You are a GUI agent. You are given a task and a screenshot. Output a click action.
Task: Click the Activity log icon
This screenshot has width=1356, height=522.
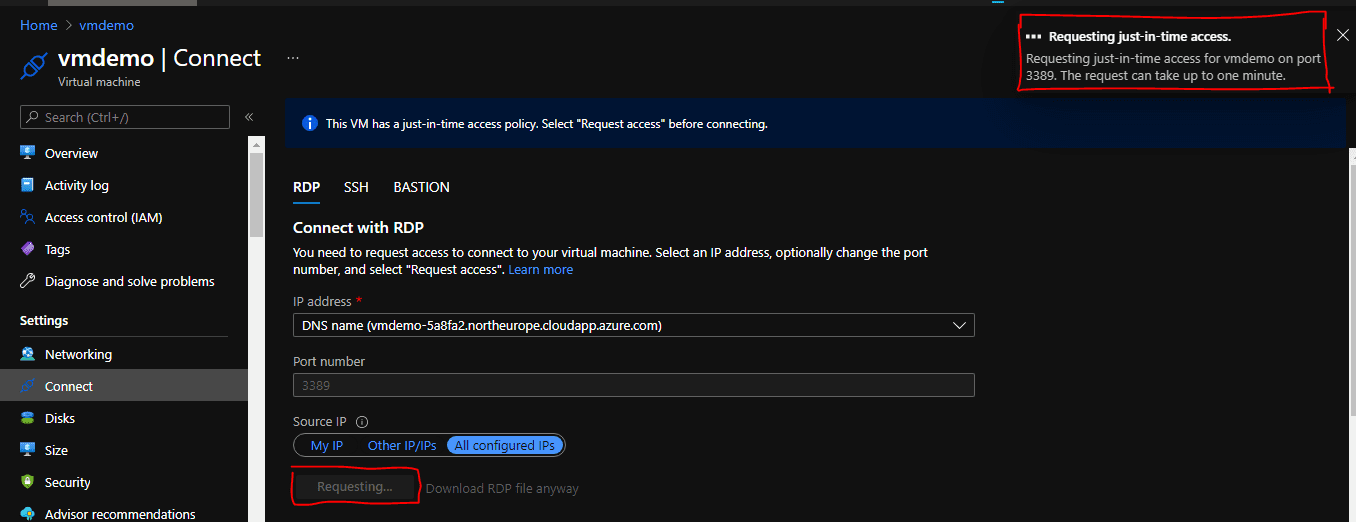[28, 185]
